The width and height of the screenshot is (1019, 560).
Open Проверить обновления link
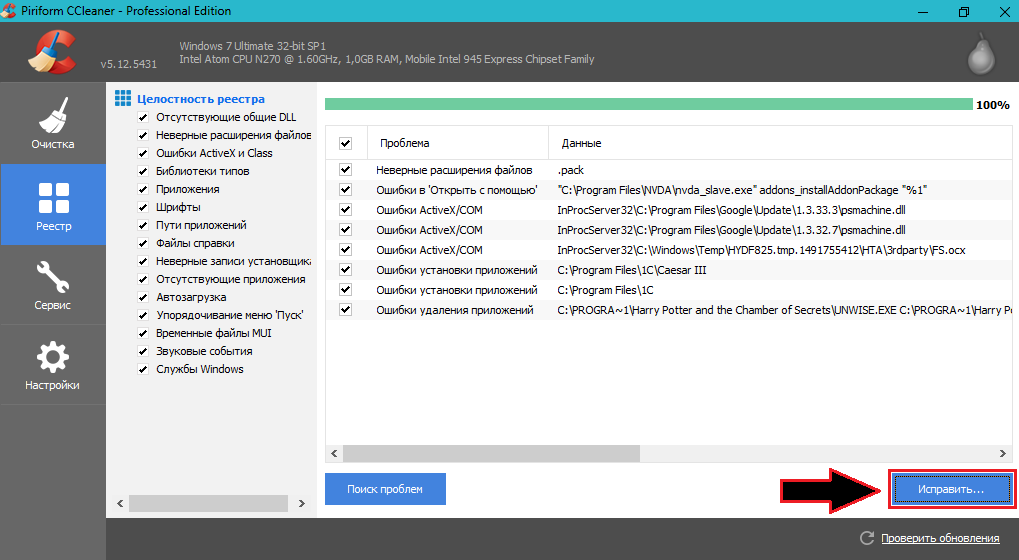[939, 538]
